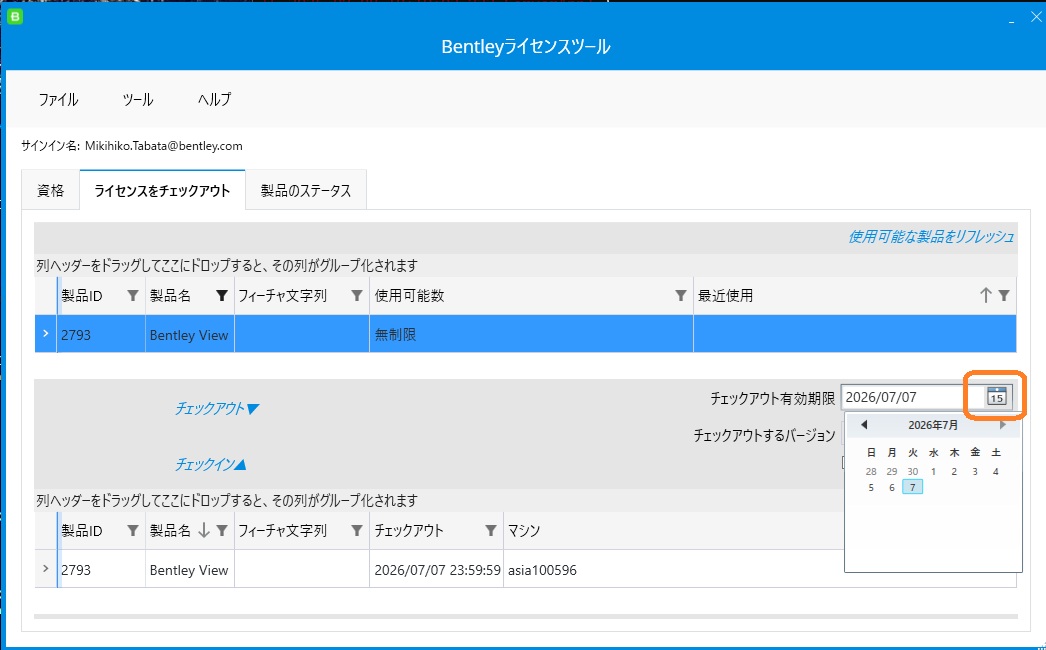Filter the lower table's 製品名 column
The image size is (1046, 650).
(x=222, y=531)
